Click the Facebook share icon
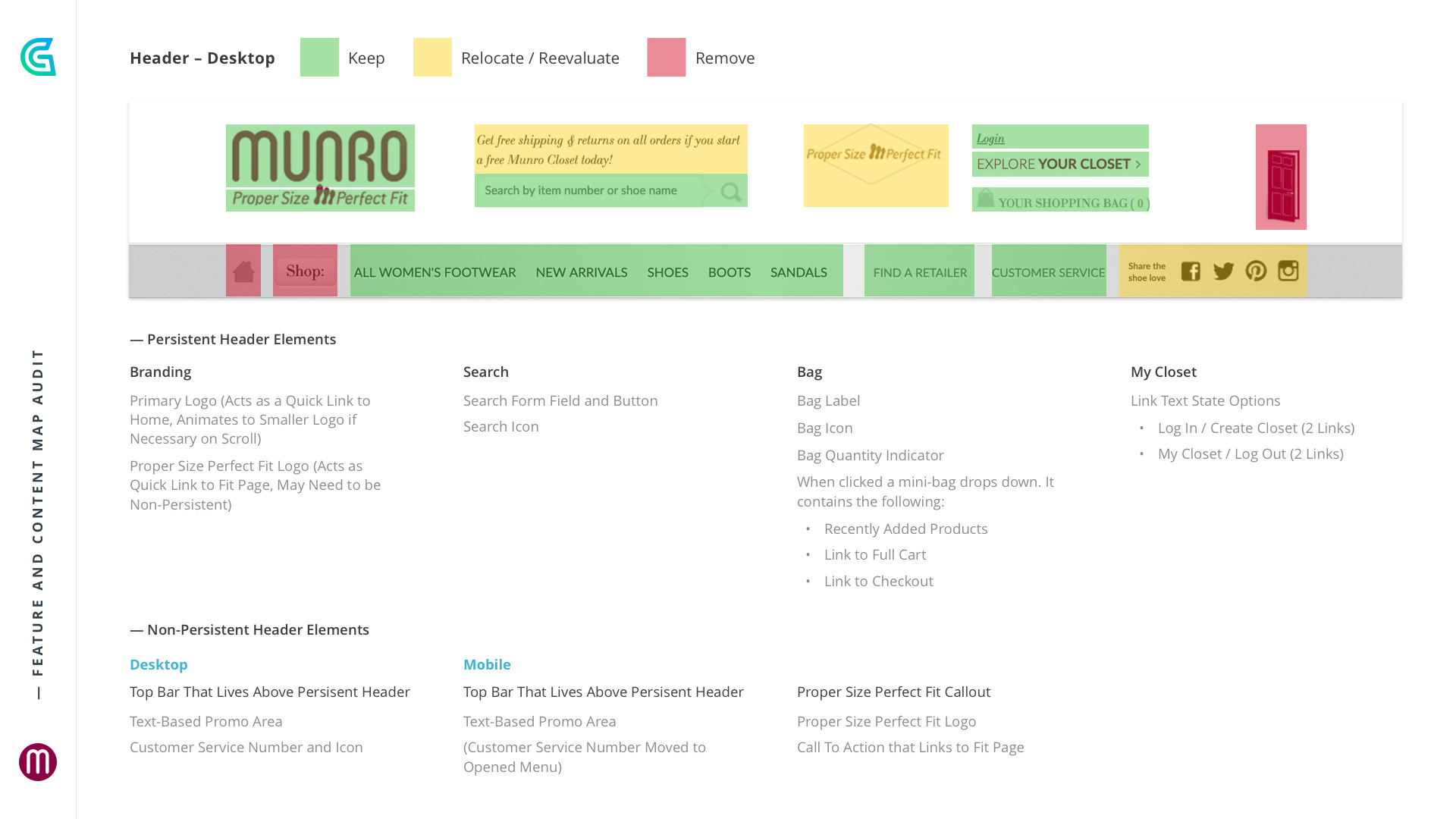Viewport: 1456px width, 819px height. point(1191,271)
